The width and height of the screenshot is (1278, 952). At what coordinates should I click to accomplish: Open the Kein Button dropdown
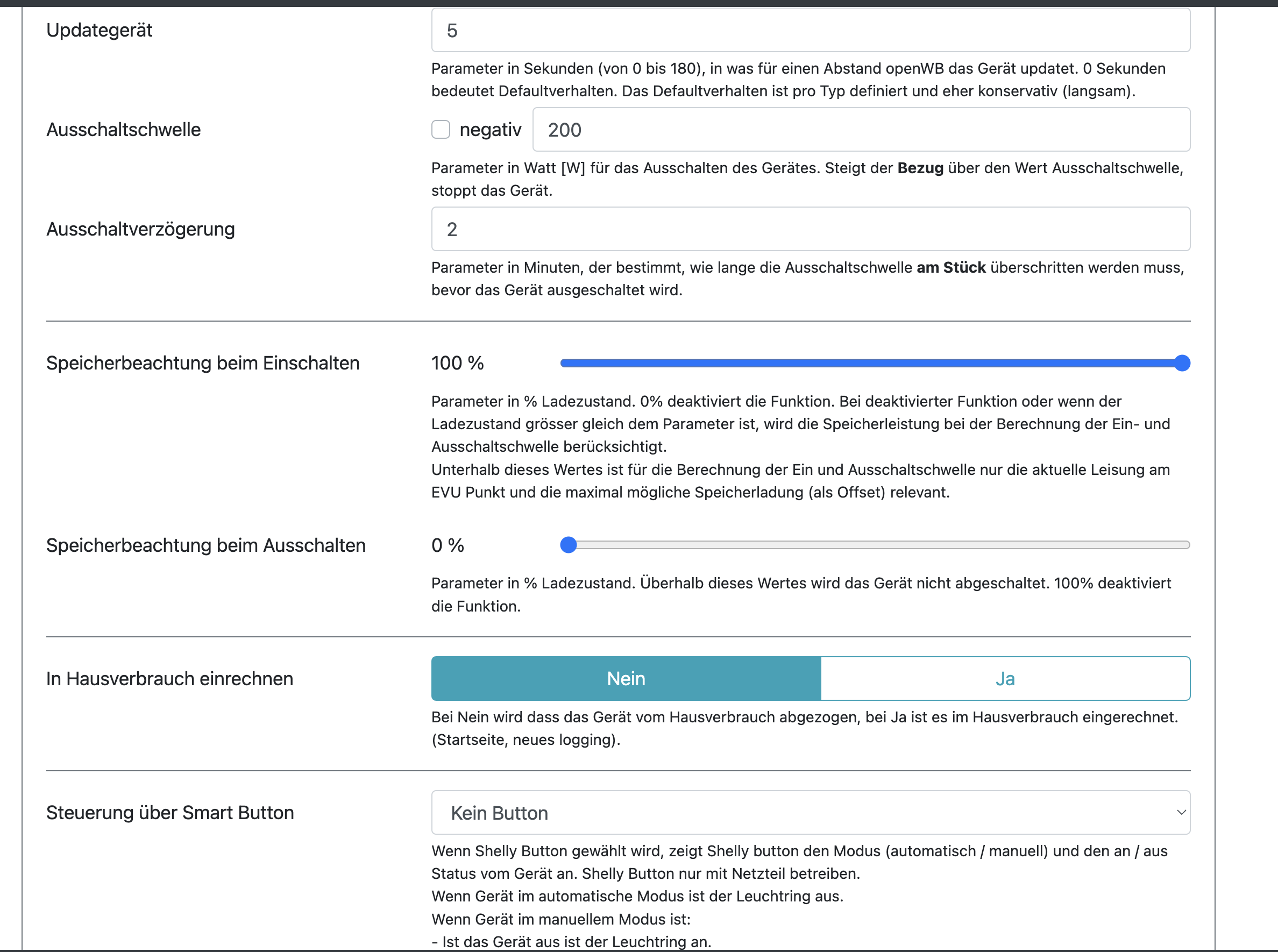coord(810,813)
